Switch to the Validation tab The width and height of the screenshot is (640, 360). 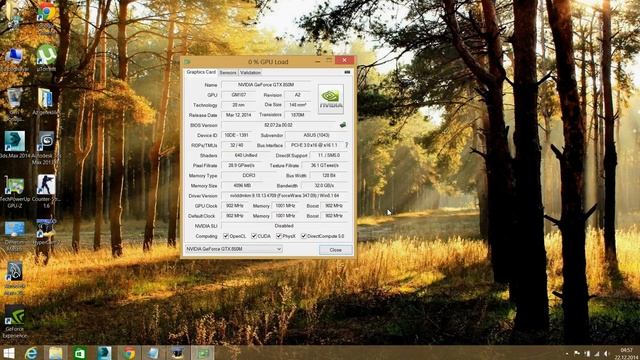point(250,73)
